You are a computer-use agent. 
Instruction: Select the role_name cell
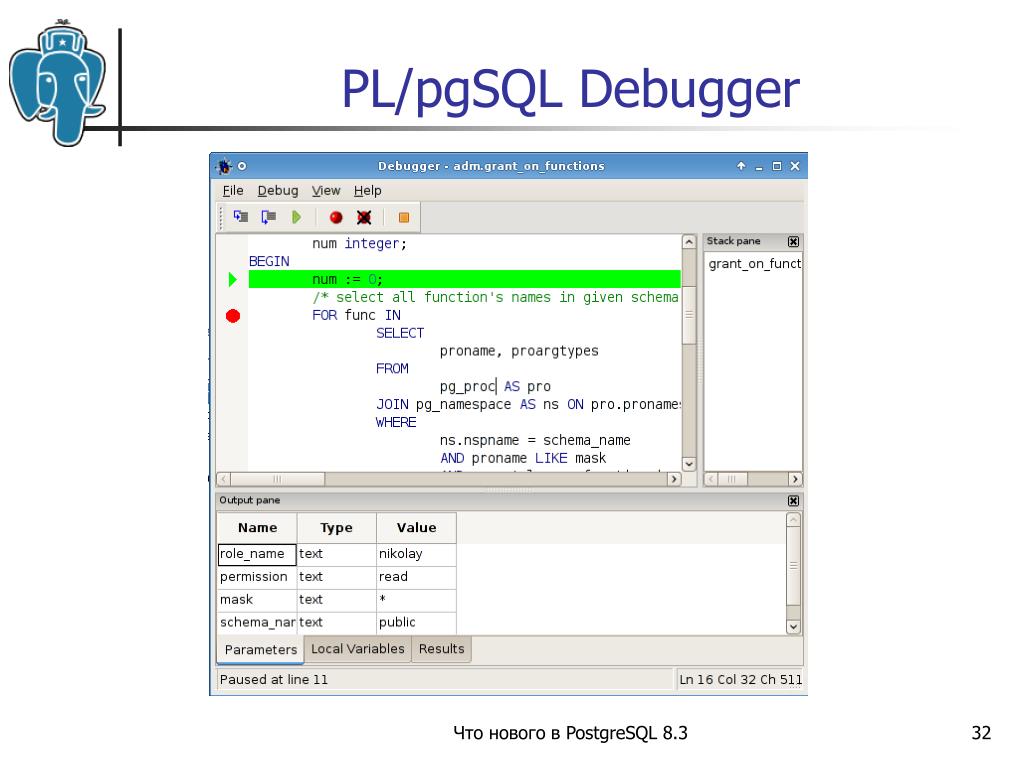(257, 554)
